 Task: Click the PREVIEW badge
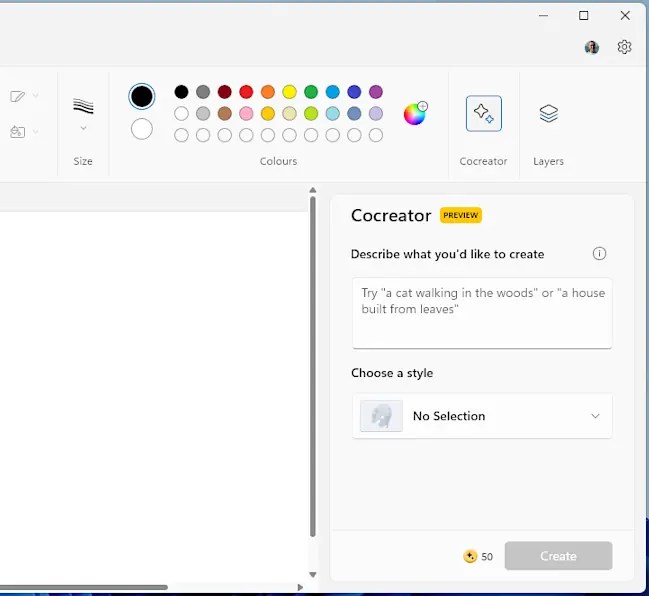461,215
